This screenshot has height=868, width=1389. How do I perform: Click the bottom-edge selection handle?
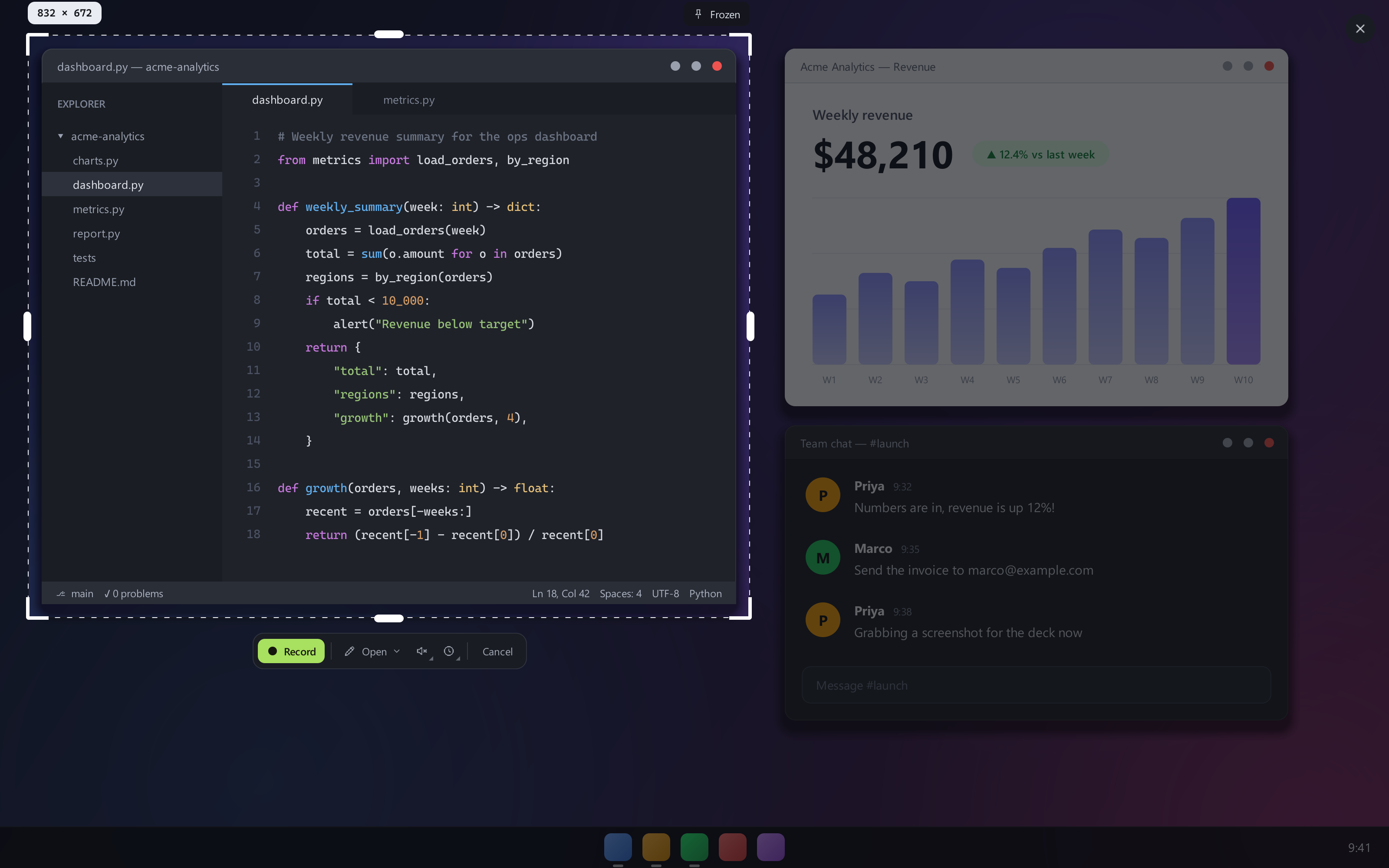click(x=388, y=618)
